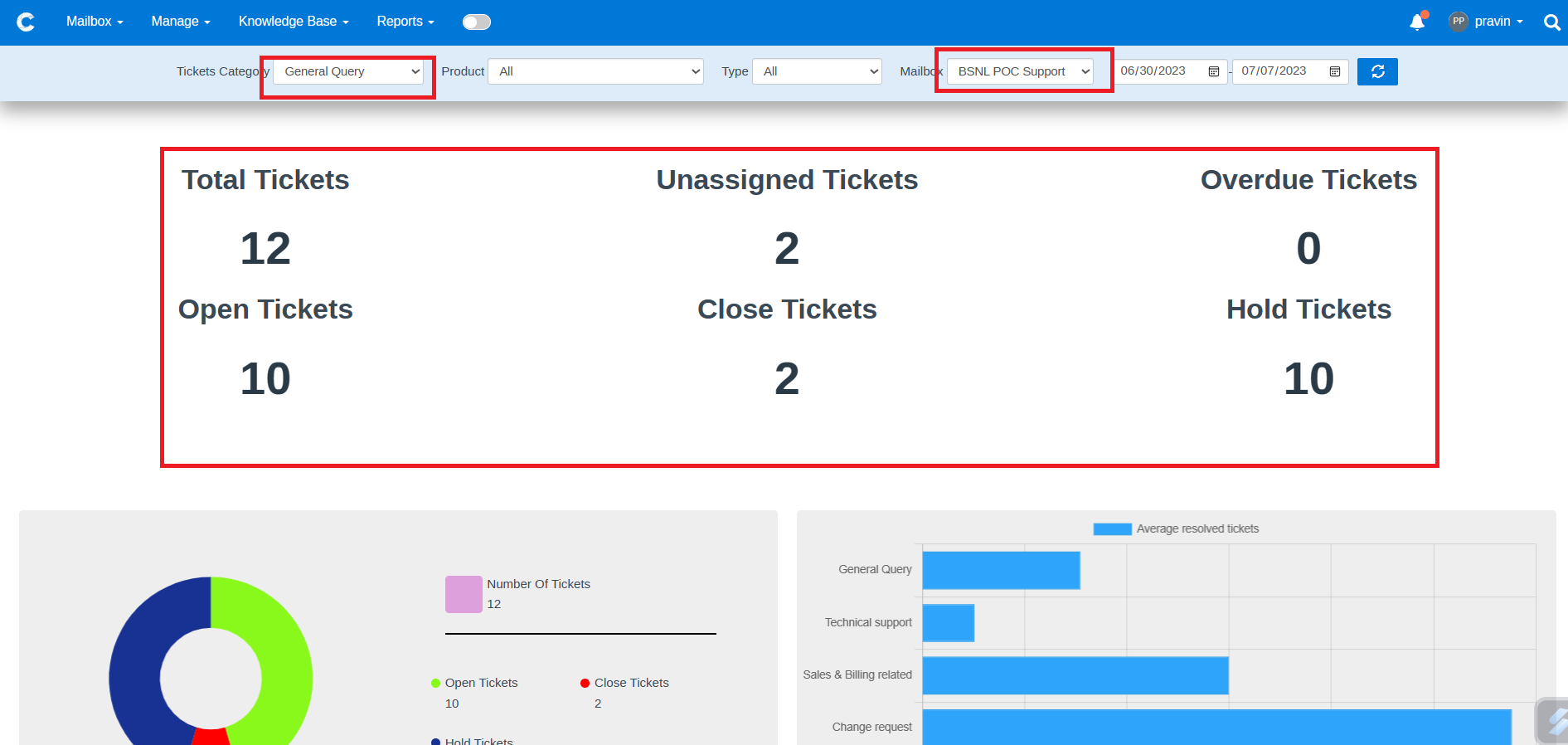Click the Total Tickets count 12
Screen dimensions: 1568x745
265,248
